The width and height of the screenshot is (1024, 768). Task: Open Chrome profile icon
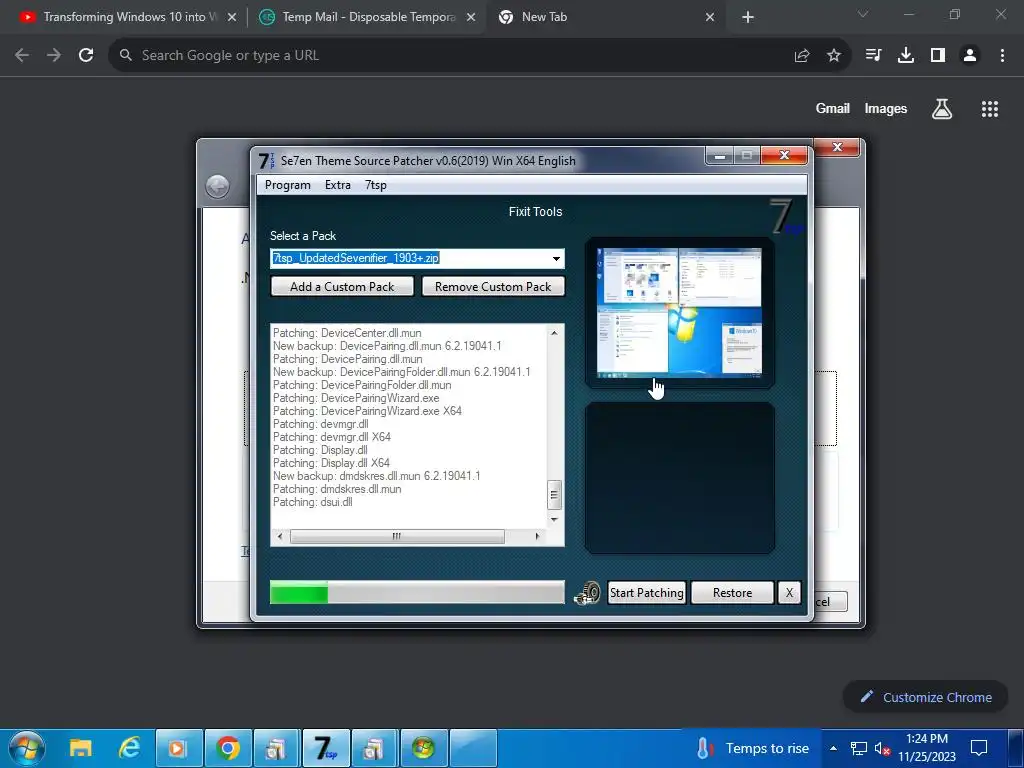[970, 56]
